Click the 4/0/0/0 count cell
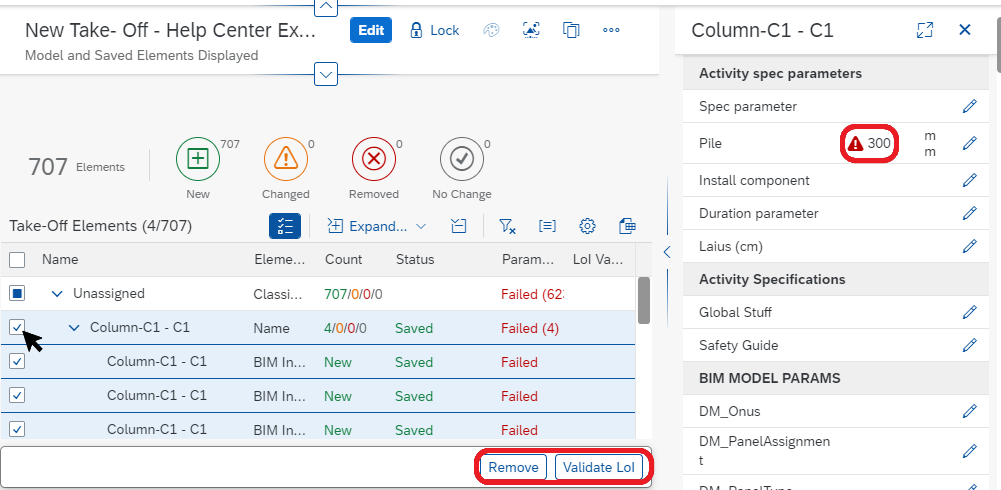 tap(345, 328)
